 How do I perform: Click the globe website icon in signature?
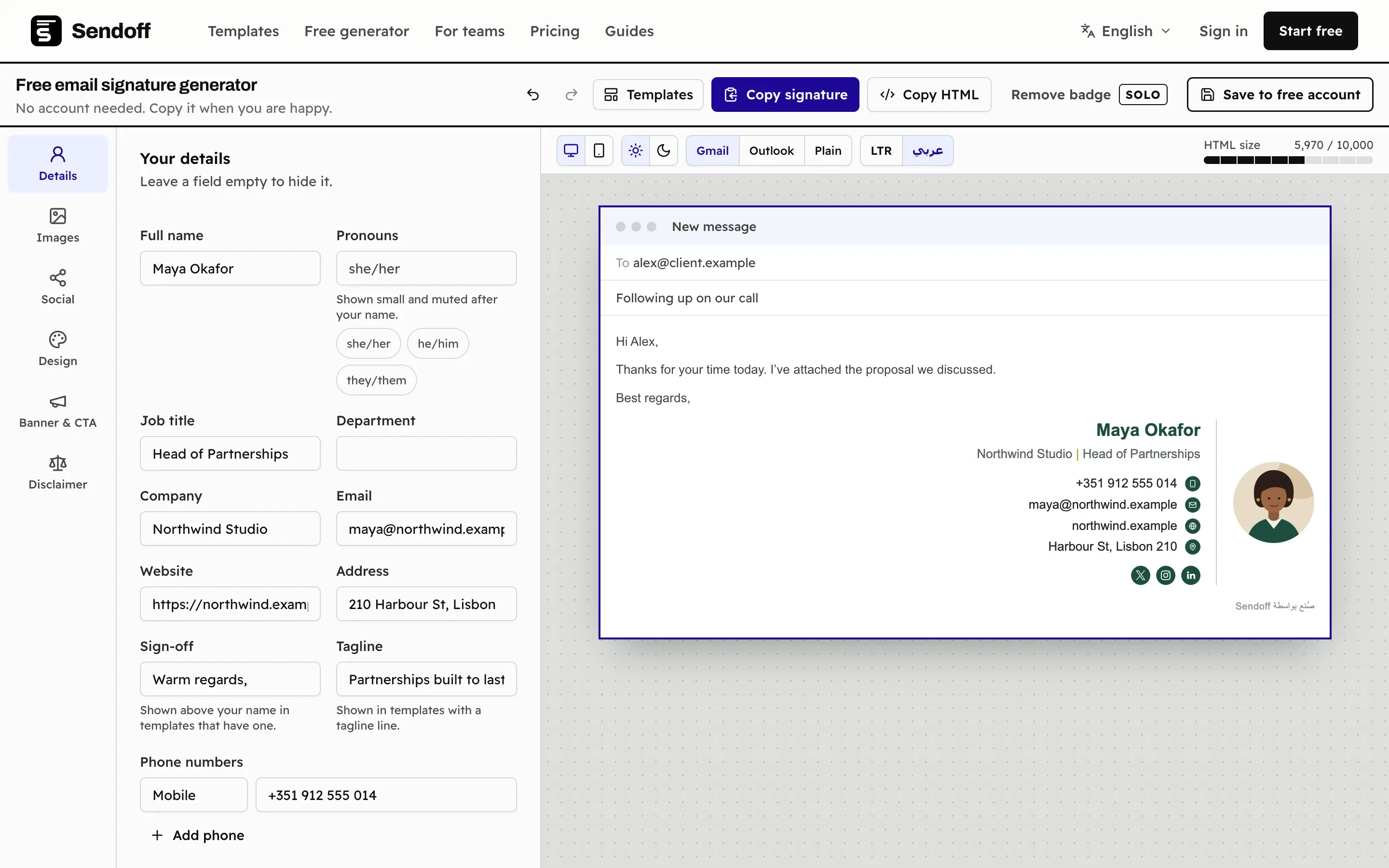1193,526
